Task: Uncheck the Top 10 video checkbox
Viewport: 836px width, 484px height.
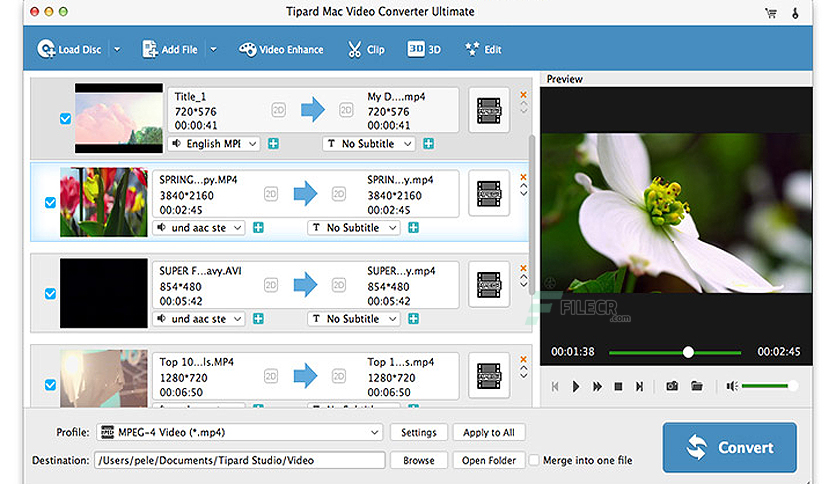Action: pyautogui.click(x=50, y=385)
